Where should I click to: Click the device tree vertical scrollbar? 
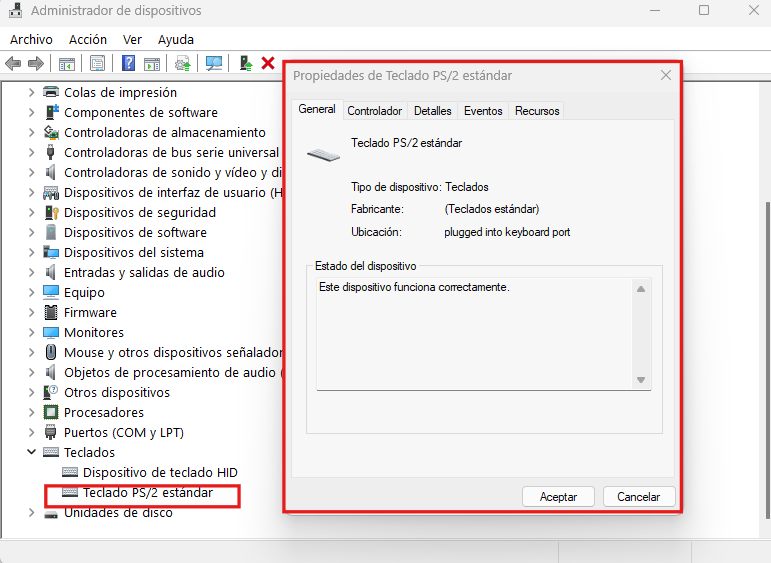(768, 359)
